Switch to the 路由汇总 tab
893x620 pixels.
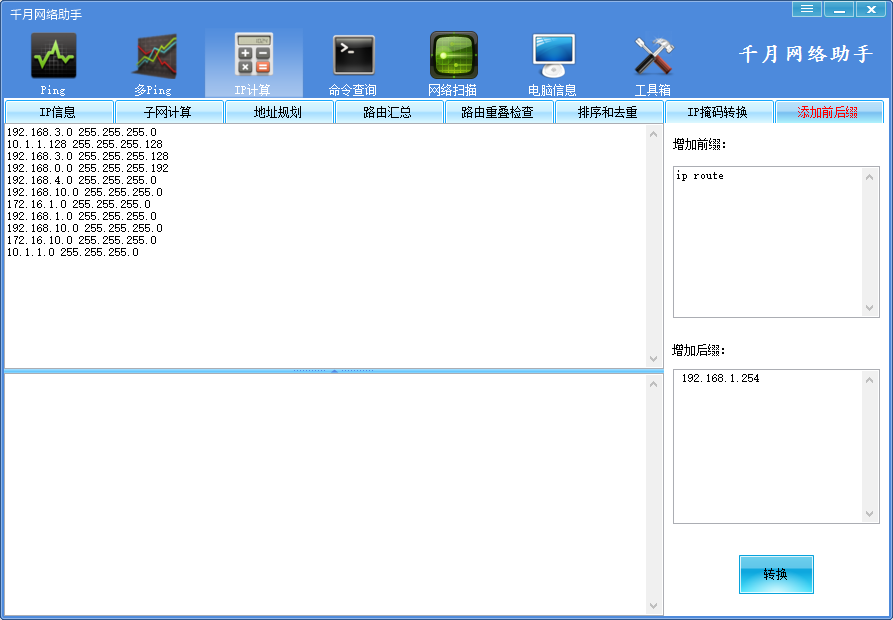coord(388,112)
